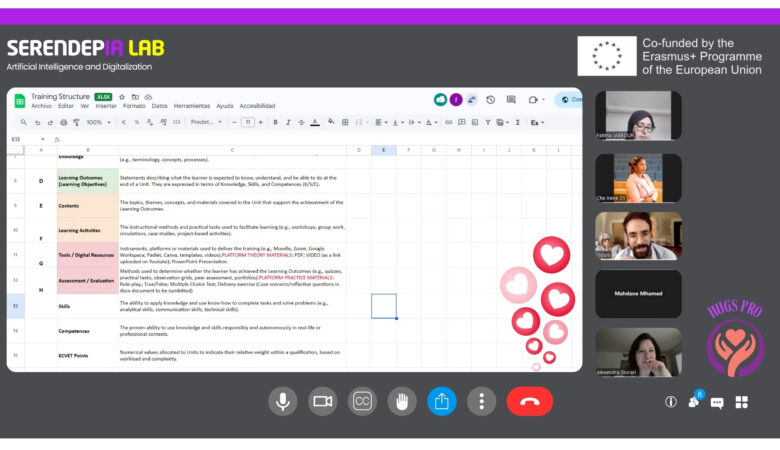Click the blue share screen button
Screen dimensions: 780x450
tap(442, 401)
